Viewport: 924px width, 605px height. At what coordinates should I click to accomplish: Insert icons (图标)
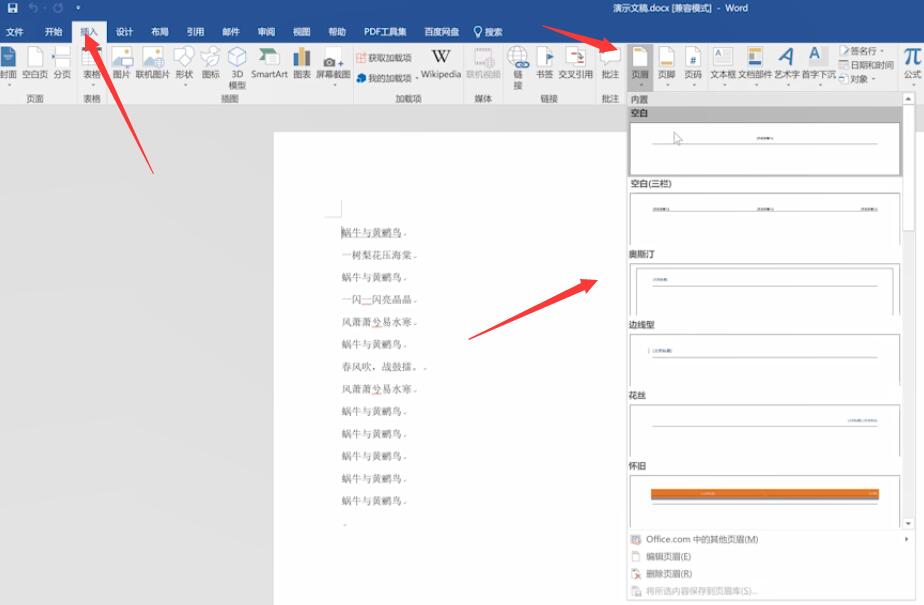coord(210,64)
